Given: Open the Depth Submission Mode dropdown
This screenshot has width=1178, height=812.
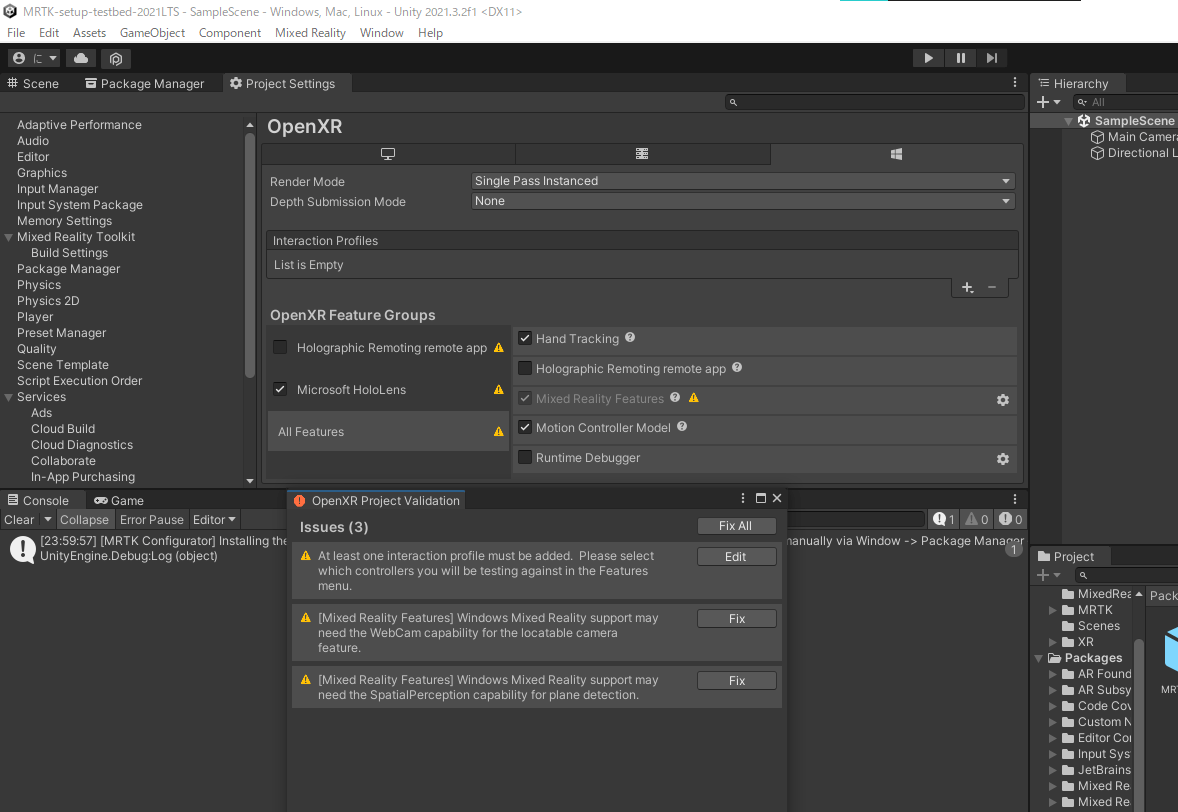Looking at the screenshot, I should tap(743, 201).
